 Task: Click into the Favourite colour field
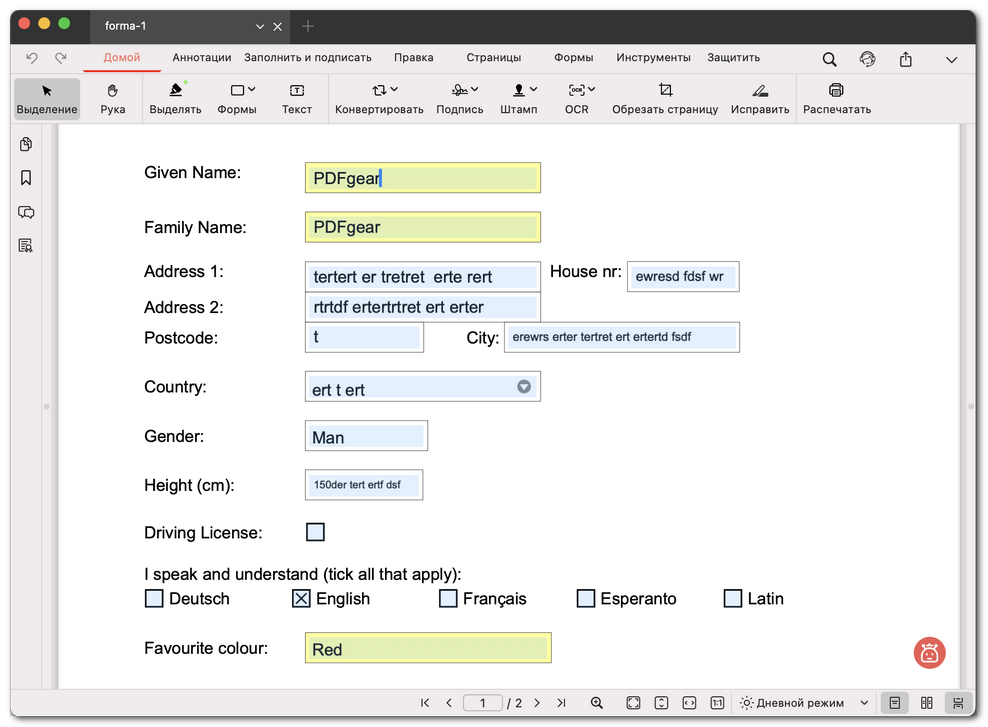point(427,649)
